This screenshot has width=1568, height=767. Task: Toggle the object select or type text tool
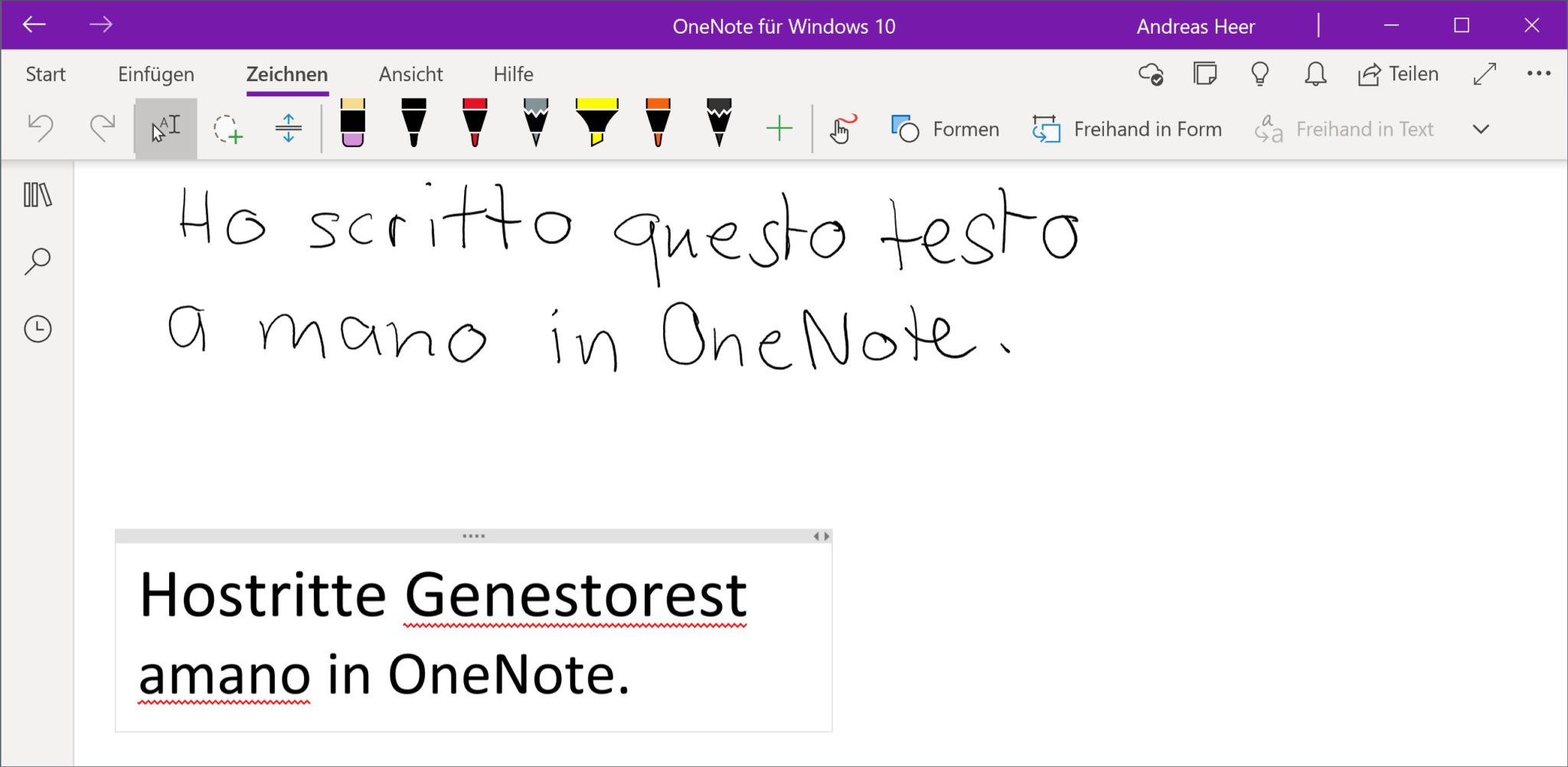(x=166, y=129)
